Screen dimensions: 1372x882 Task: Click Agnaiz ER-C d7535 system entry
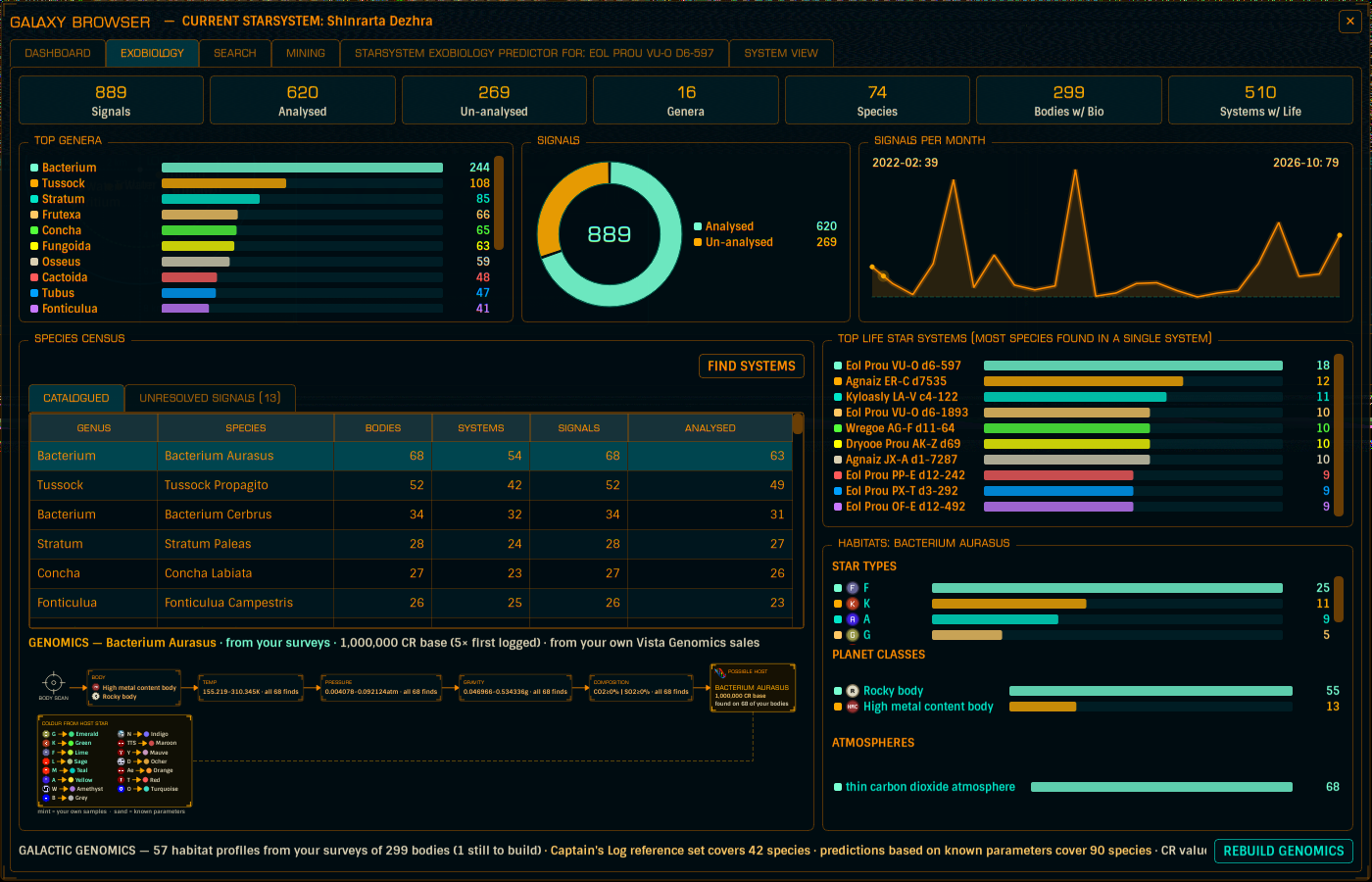click(x=1082, y=381)
